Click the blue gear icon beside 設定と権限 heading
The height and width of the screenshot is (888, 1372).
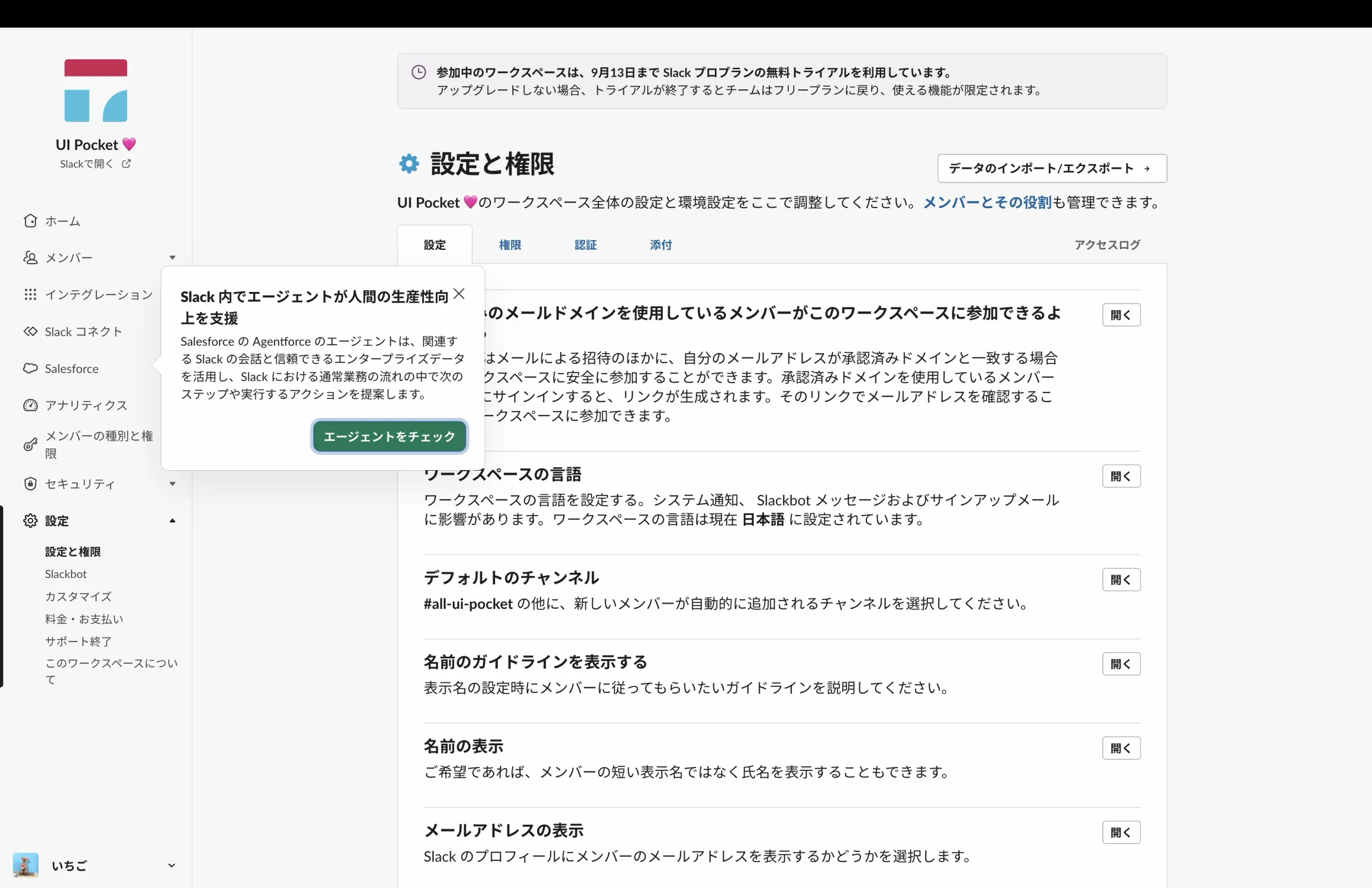(x=409, y=164)
